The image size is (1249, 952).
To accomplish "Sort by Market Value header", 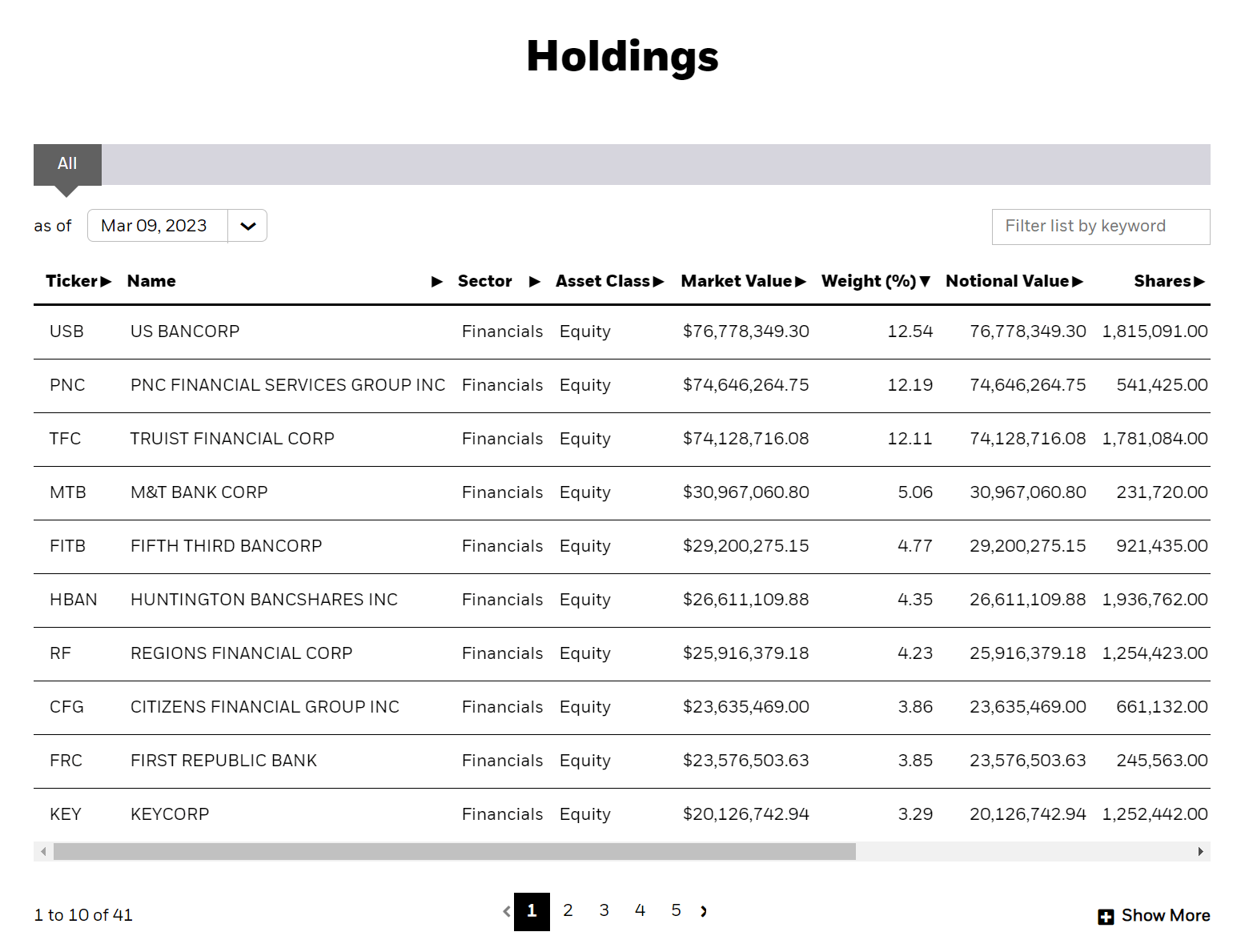I will [743, 281].
